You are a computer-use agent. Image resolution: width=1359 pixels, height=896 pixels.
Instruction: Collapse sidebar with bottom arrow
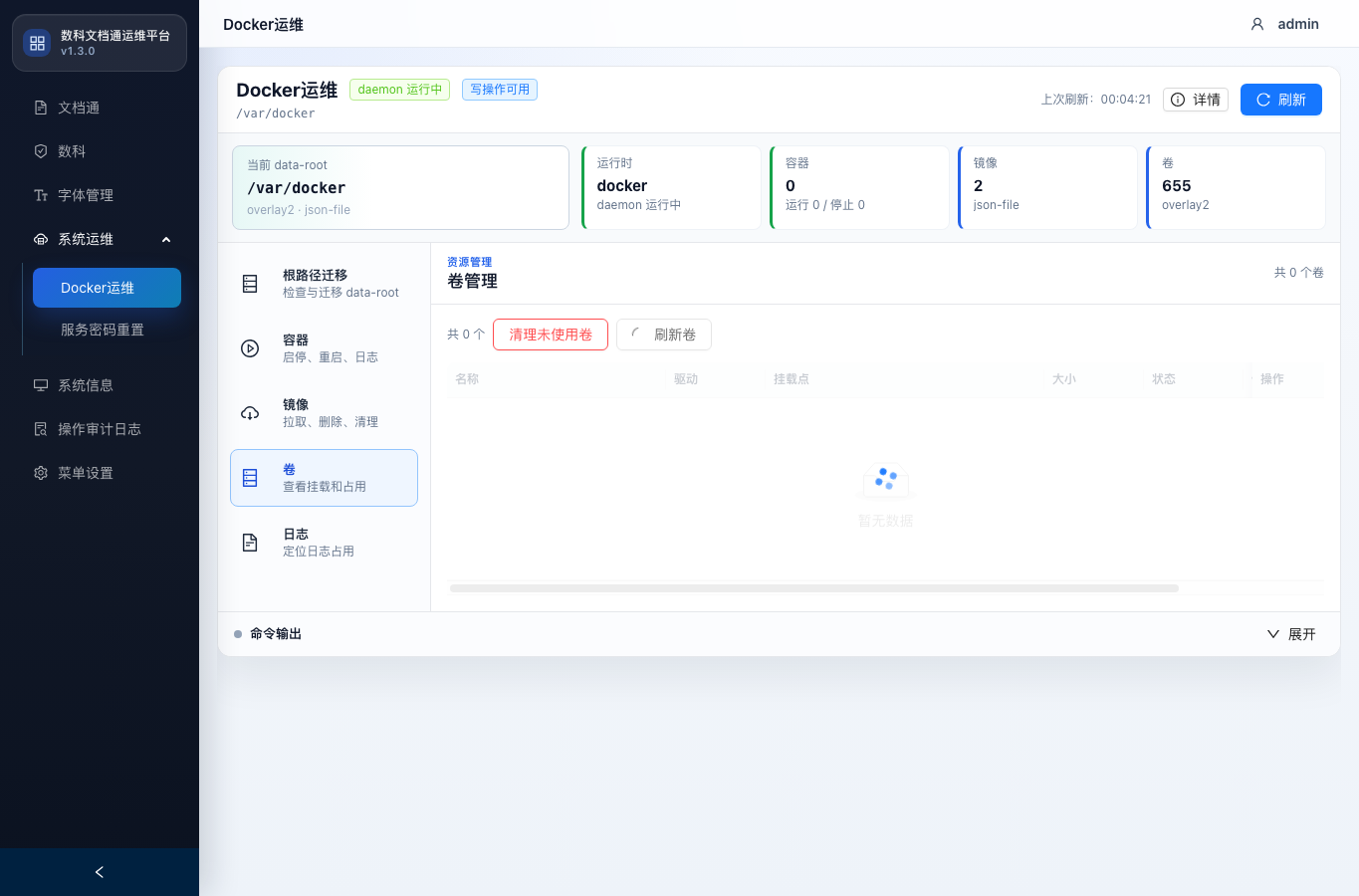point(100,872)
